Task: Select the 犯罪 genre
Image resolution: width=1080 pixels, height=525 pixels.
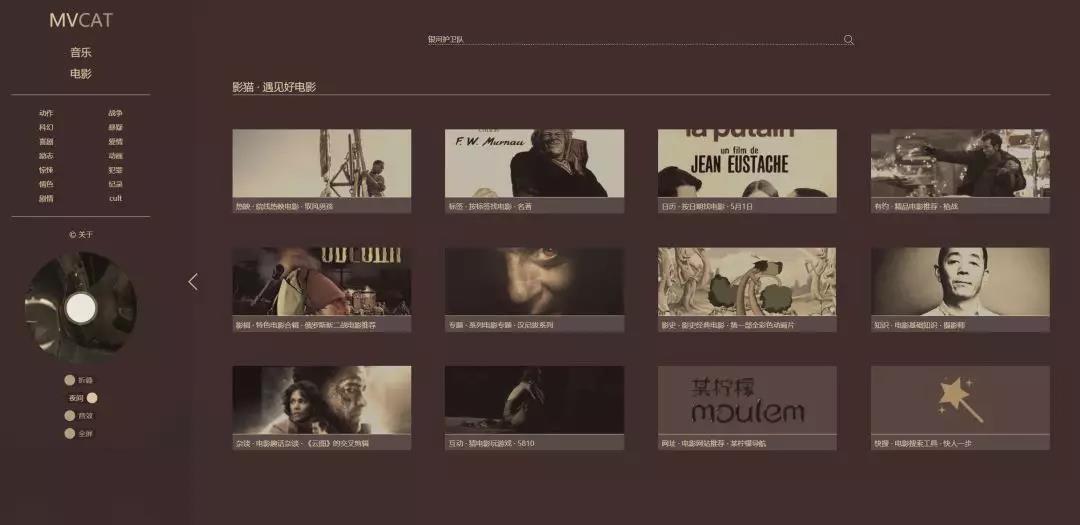Action: (x=115, y=170)
